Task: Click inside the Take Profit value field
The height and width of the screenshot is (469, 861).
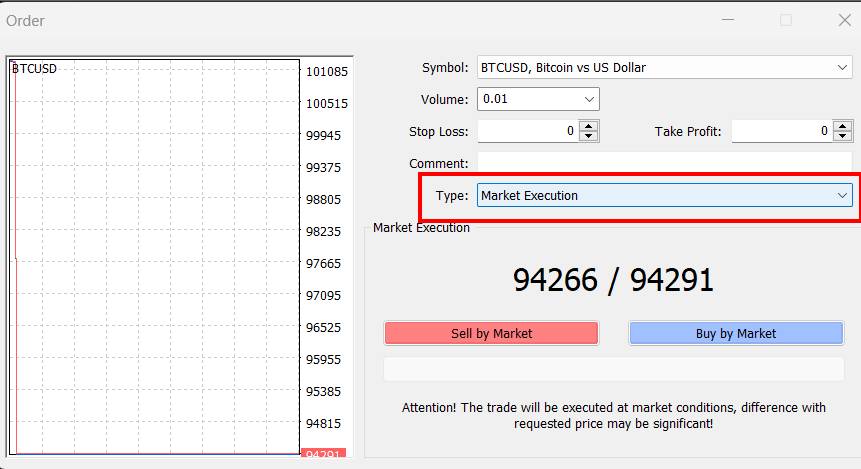Action: pyautogui.click(x=781, y=131)
